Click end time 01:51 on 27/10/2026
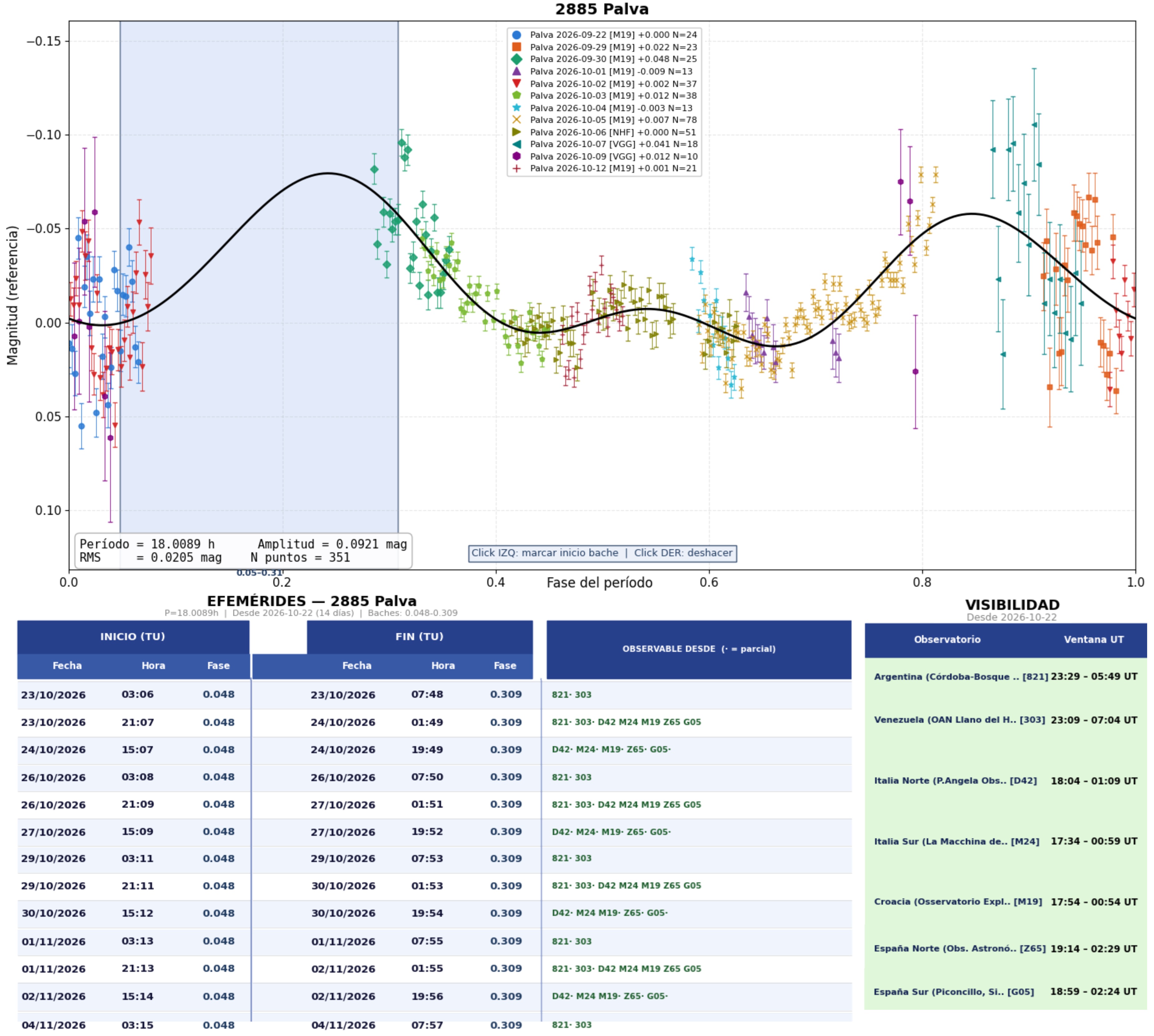 (x=427, y=804)
